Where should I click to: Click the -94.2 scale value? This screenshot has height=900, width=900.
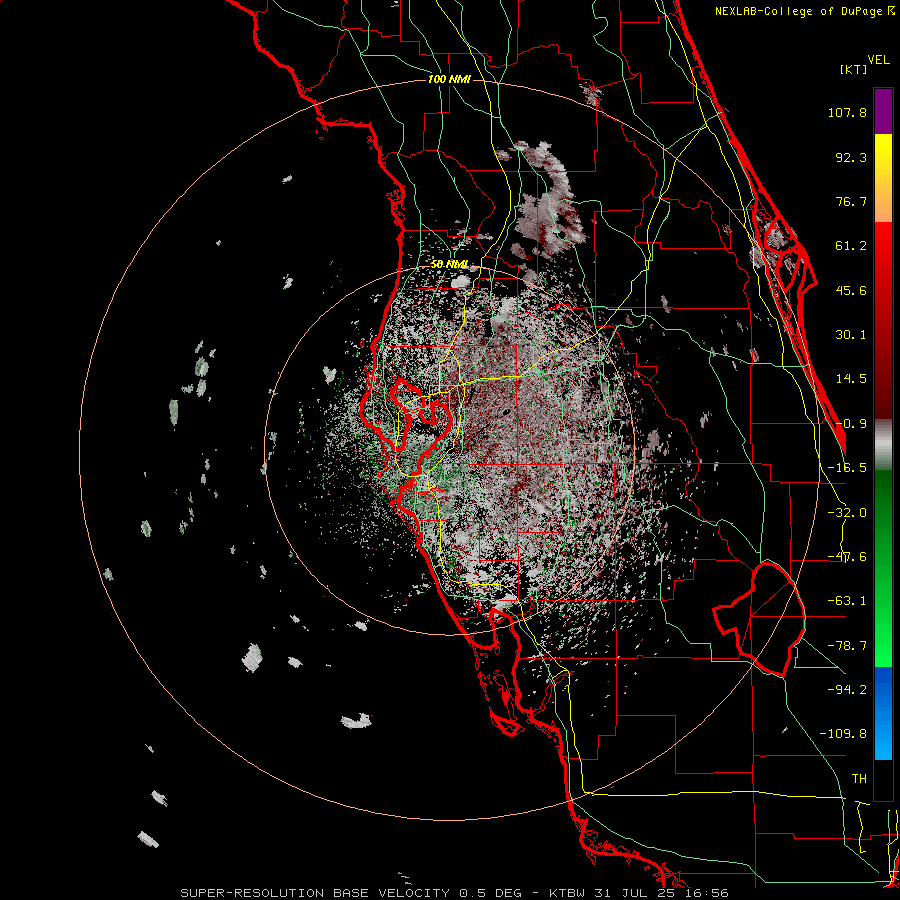pyautogui.click(x=847, y=689)
